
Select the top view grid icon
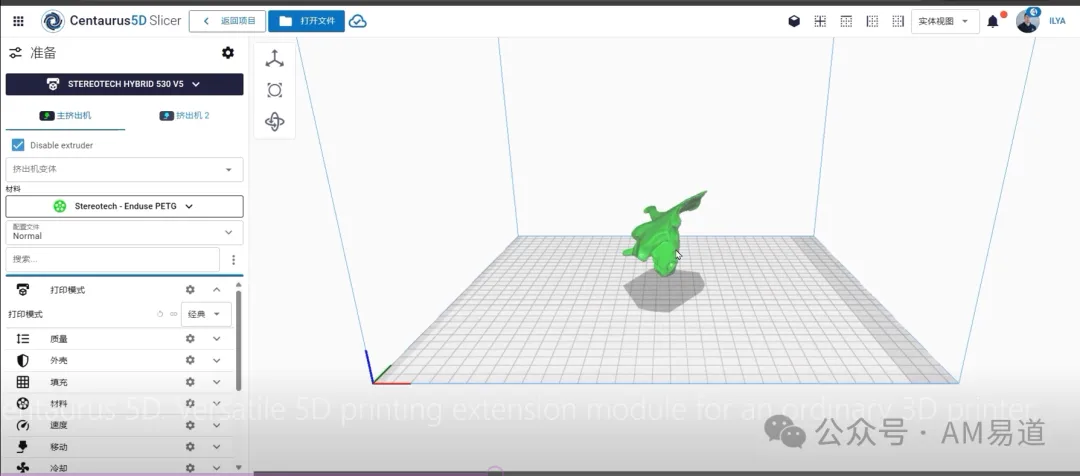pos(847,21)
